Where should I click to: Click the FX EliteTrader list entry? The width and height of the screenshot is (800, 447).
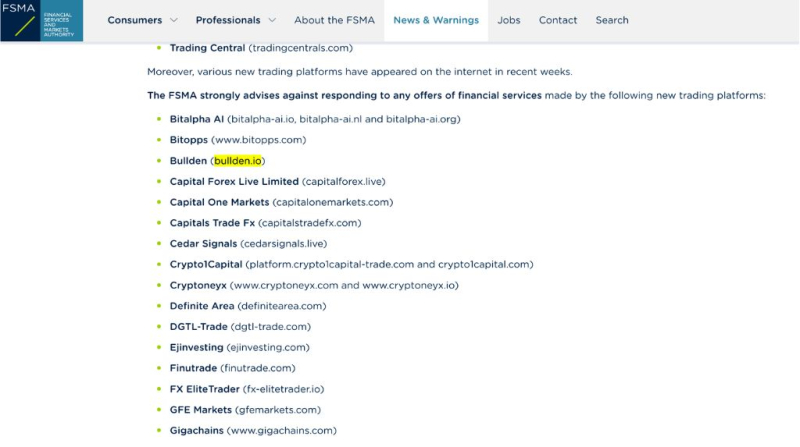pyautogui.click(x=247, y=389)
